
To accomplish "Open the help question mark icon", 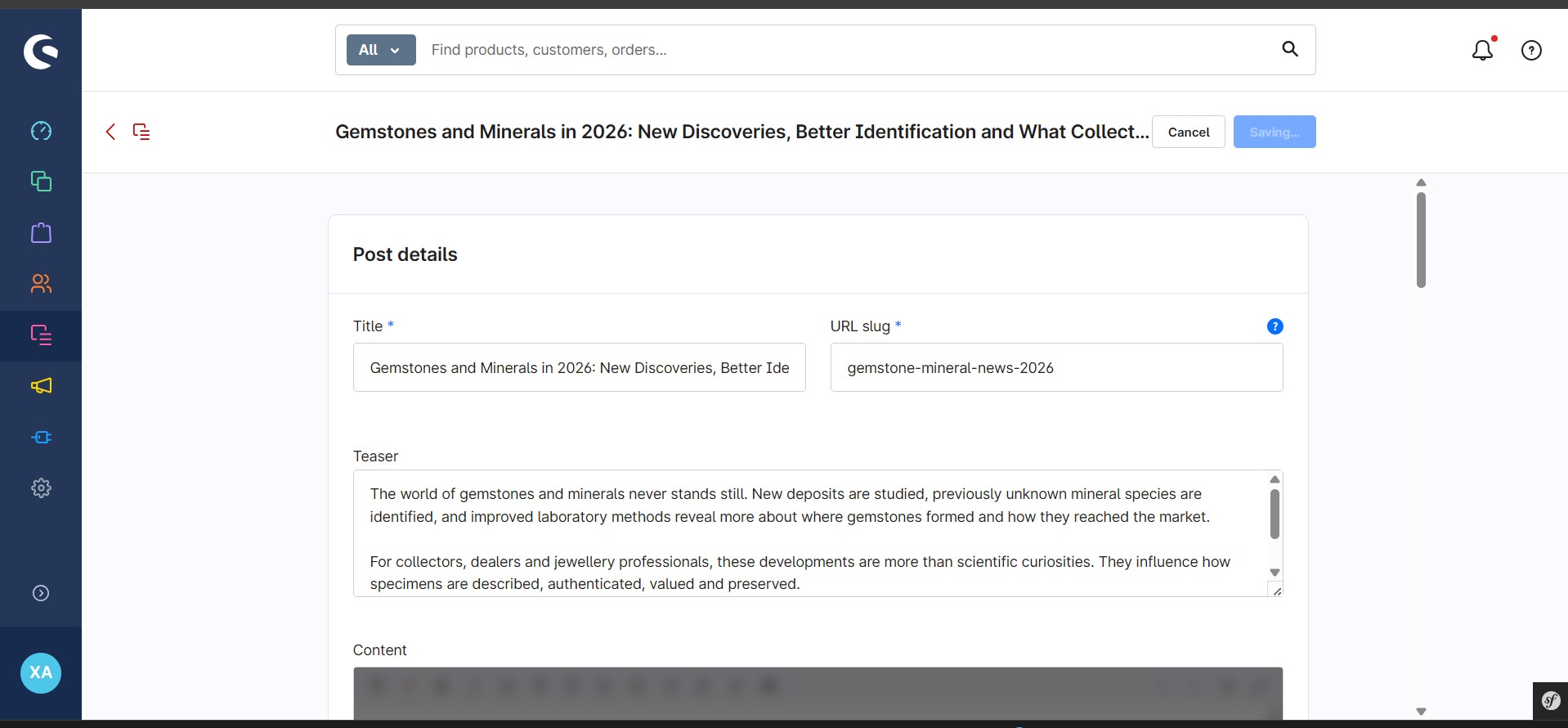I will (1531, 51).
